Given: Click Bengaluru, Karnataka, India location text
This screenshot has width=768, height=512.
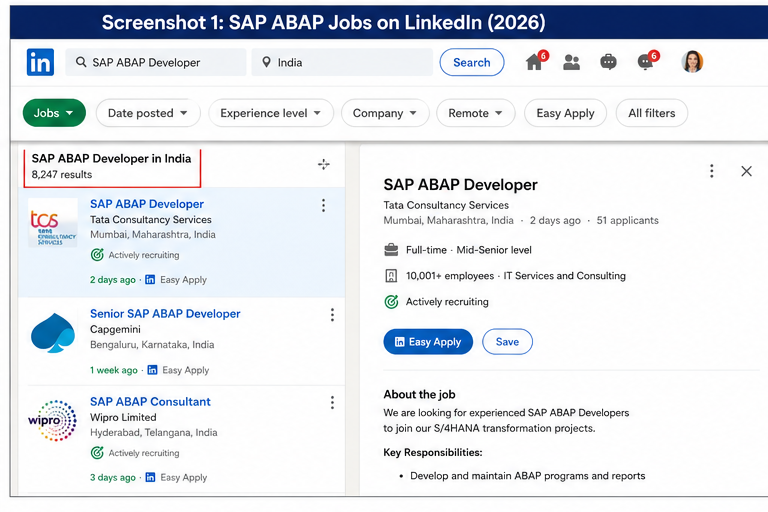Looking at the screenshot, I should click(x=152, y=344).
